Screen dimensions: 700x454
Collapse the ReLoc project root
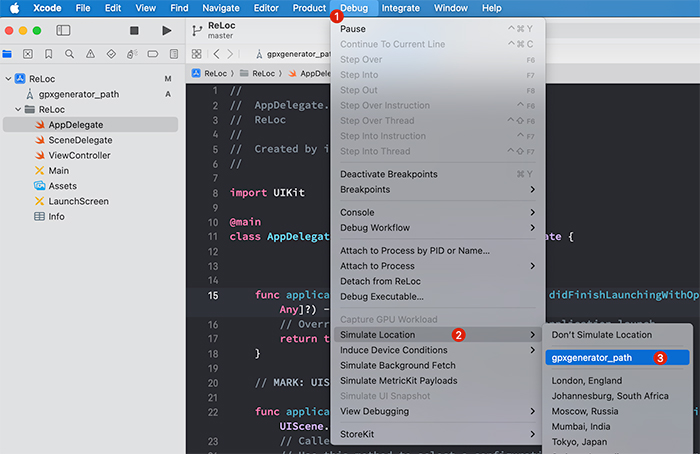coord(8,79)
